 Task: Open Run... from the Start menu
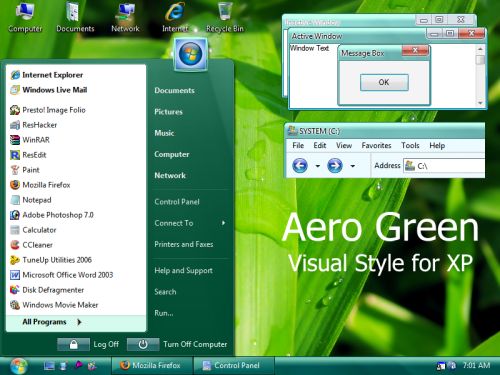pos(164,313)
